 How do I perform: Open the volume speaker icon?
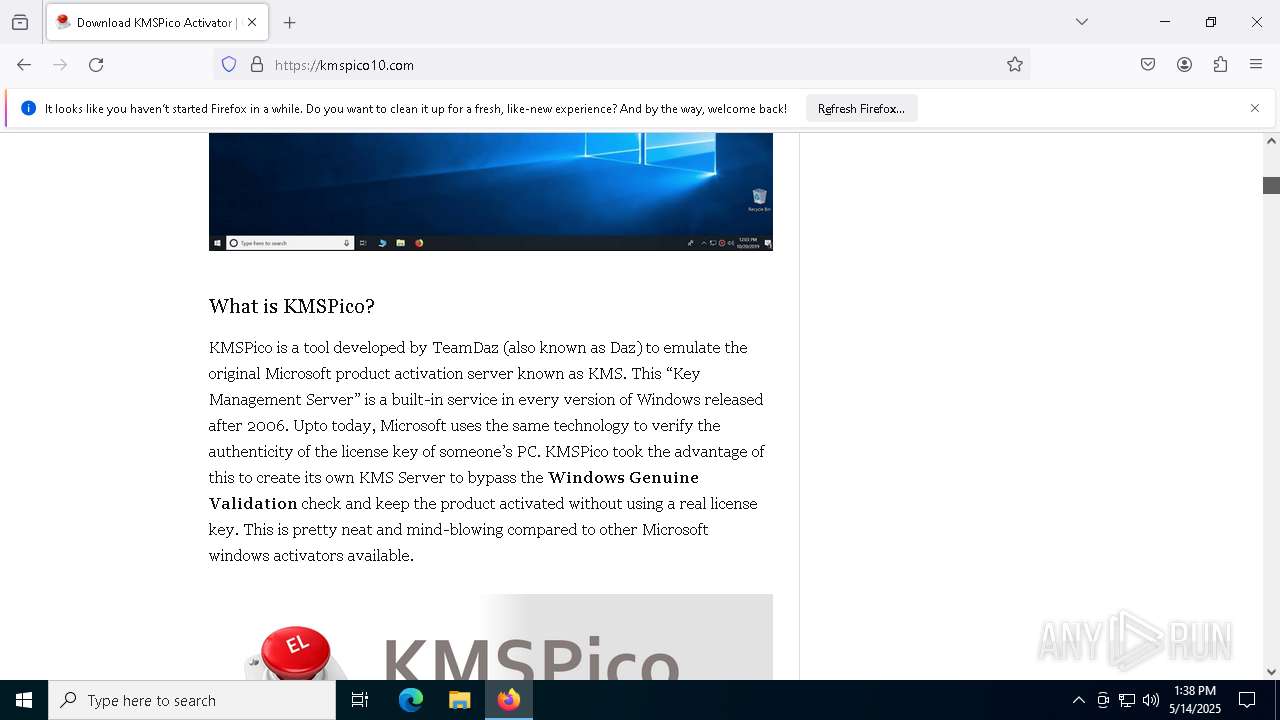tap(1151, 700)
